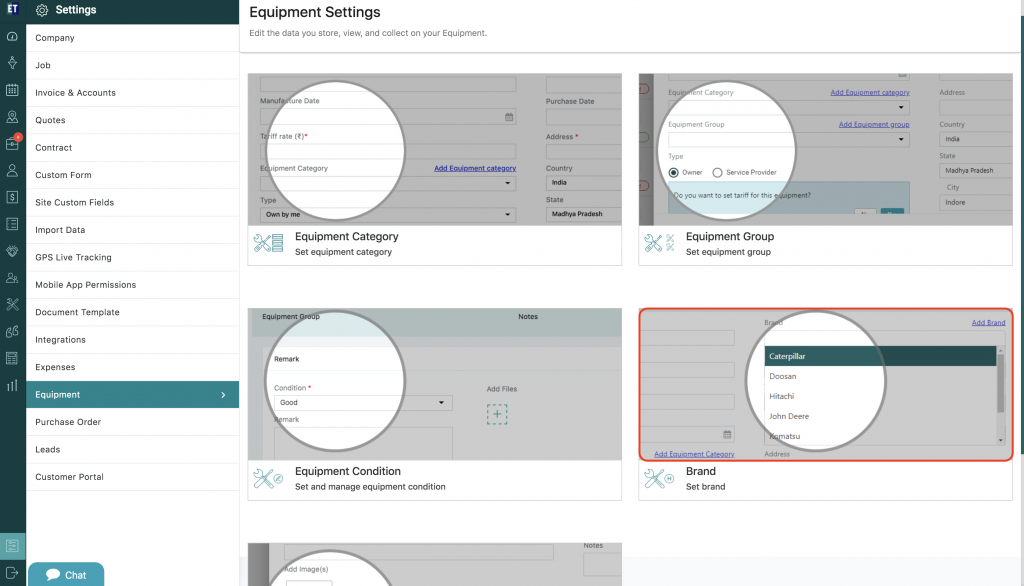Open Import Data settings
This screenshot has height=586, width=1024.
coord(133,230)
